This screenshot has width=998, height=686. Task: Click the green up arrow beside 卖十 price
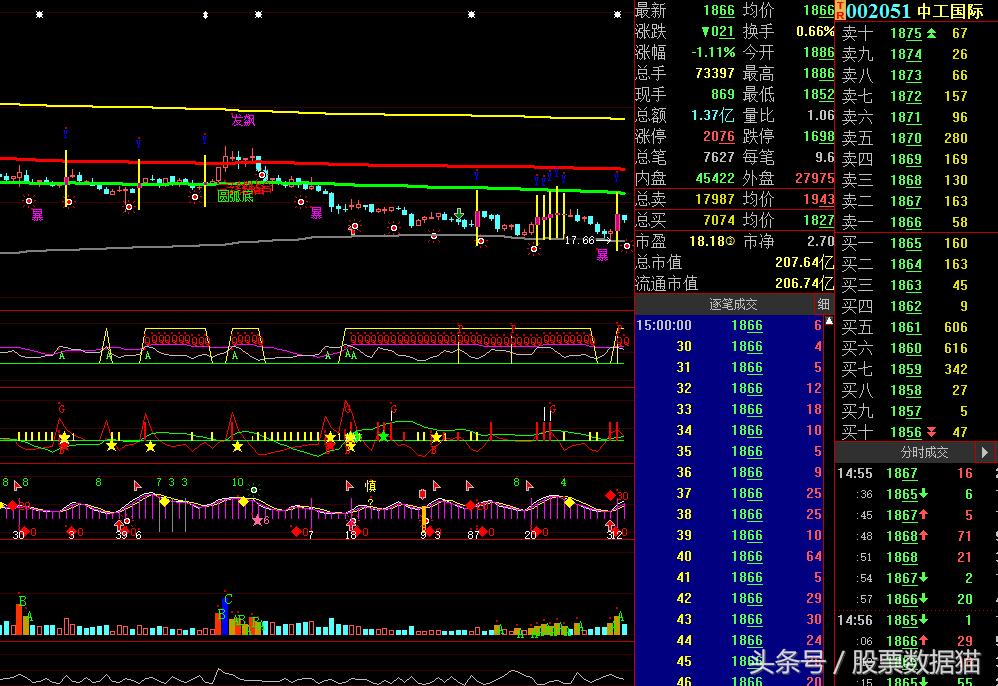932,34
